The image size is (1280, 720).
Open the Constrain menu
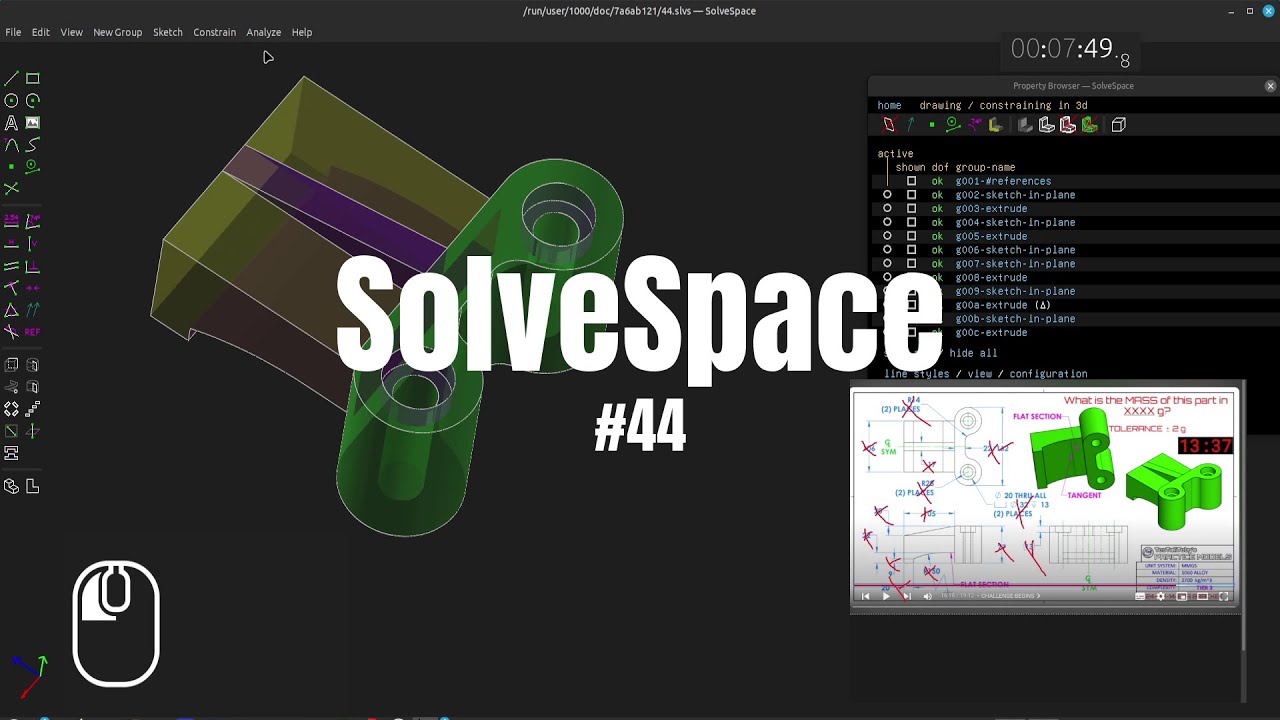[214, 32]
